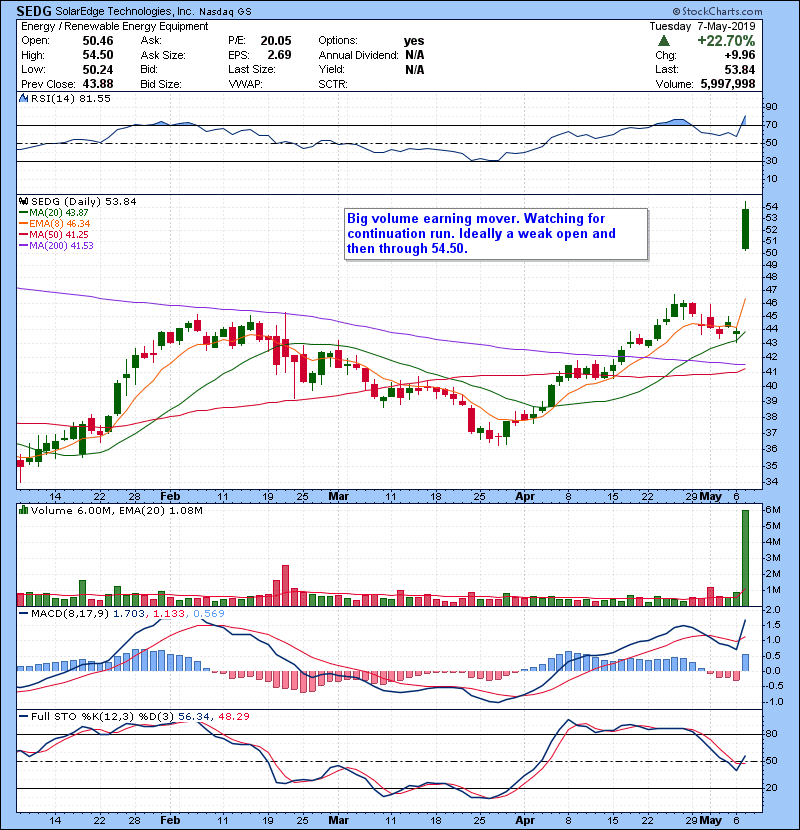Click the Ask Size: label

click(163, 55)
